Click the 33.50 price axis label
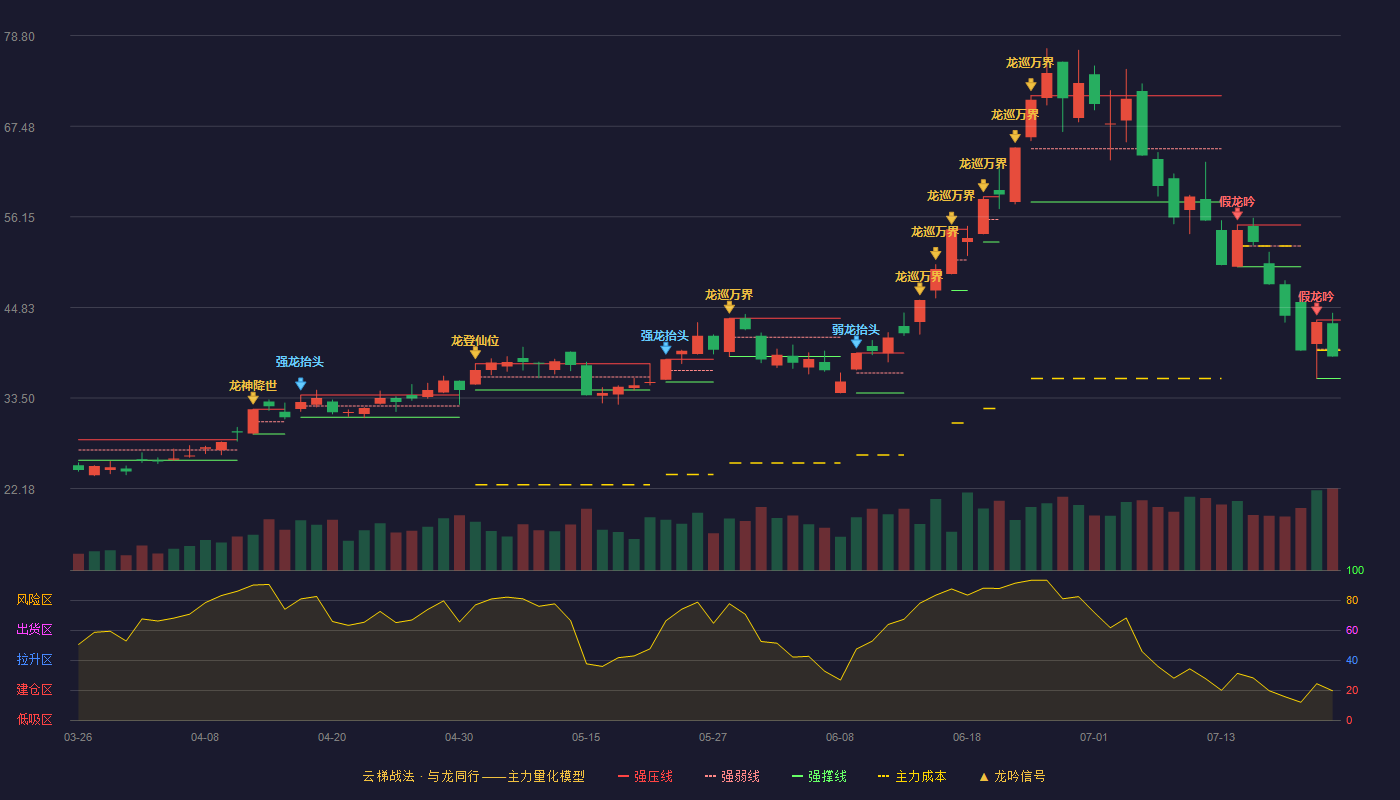 pos(19,398)
